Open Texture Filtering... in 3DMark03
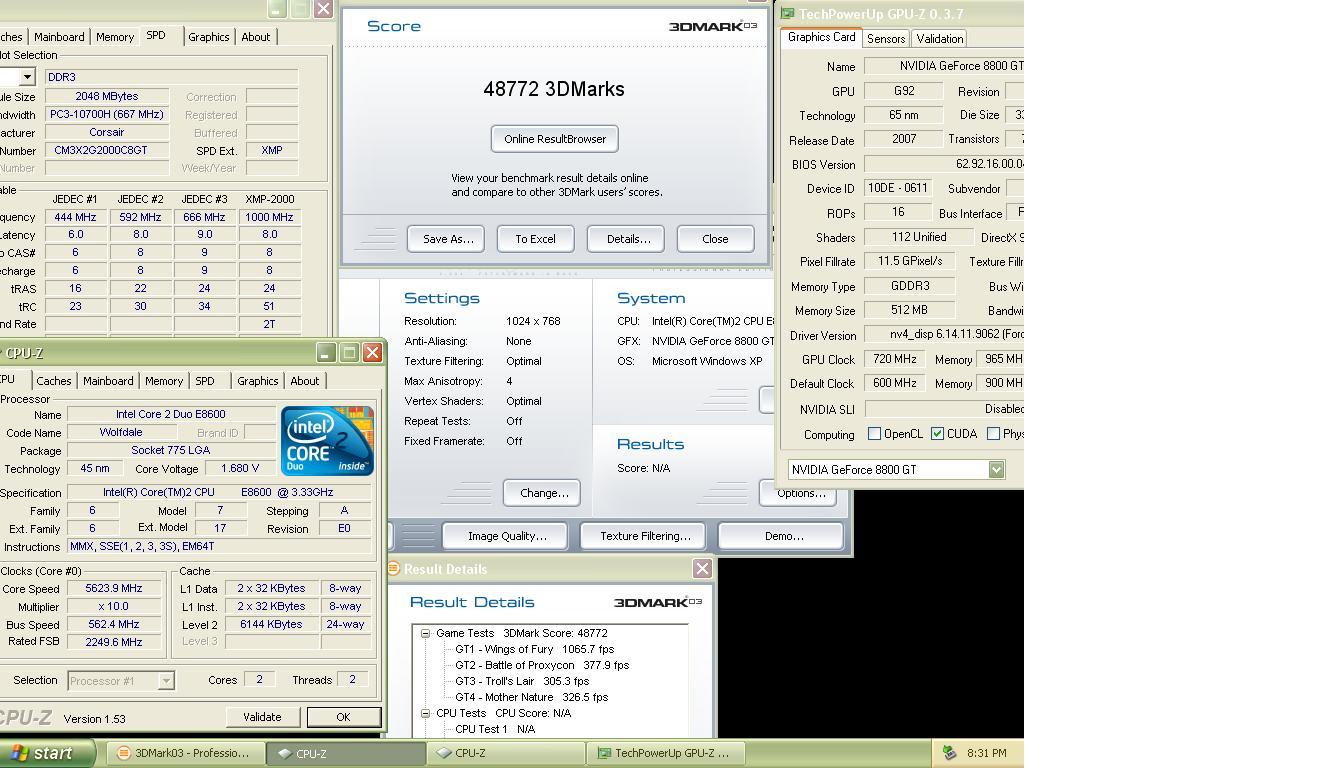The height and width of the screenshot is (768, 1317). click(644, 536)
